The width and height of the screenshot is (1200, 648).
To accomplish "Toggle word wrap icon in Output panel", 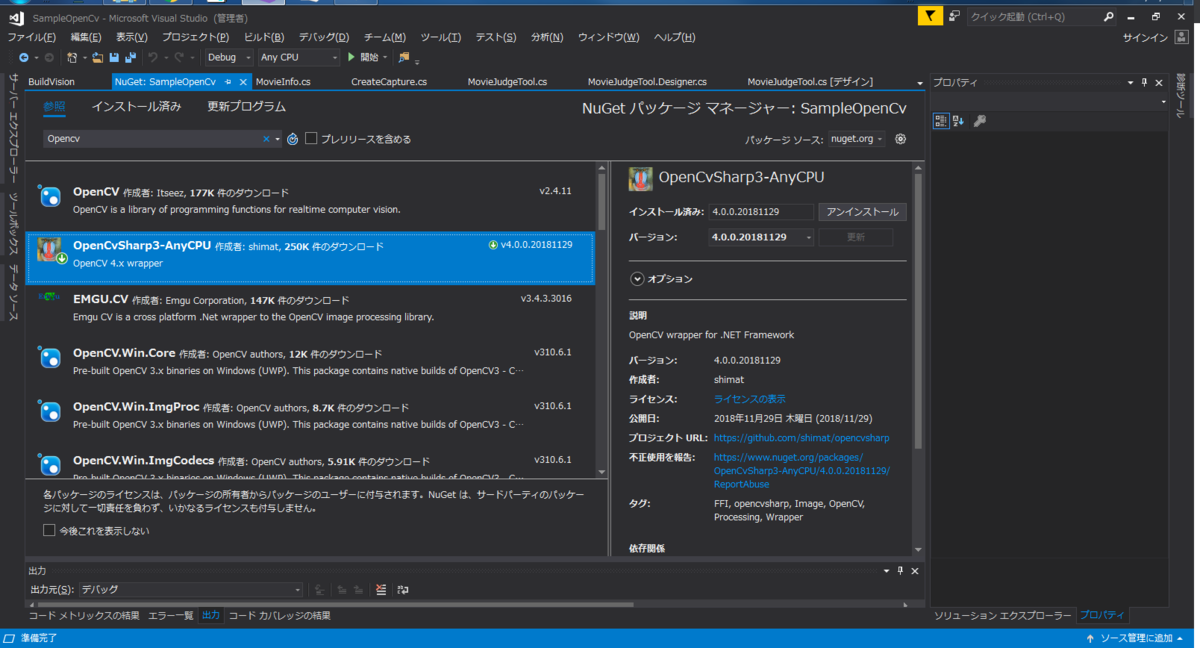I will coord(403,590).
